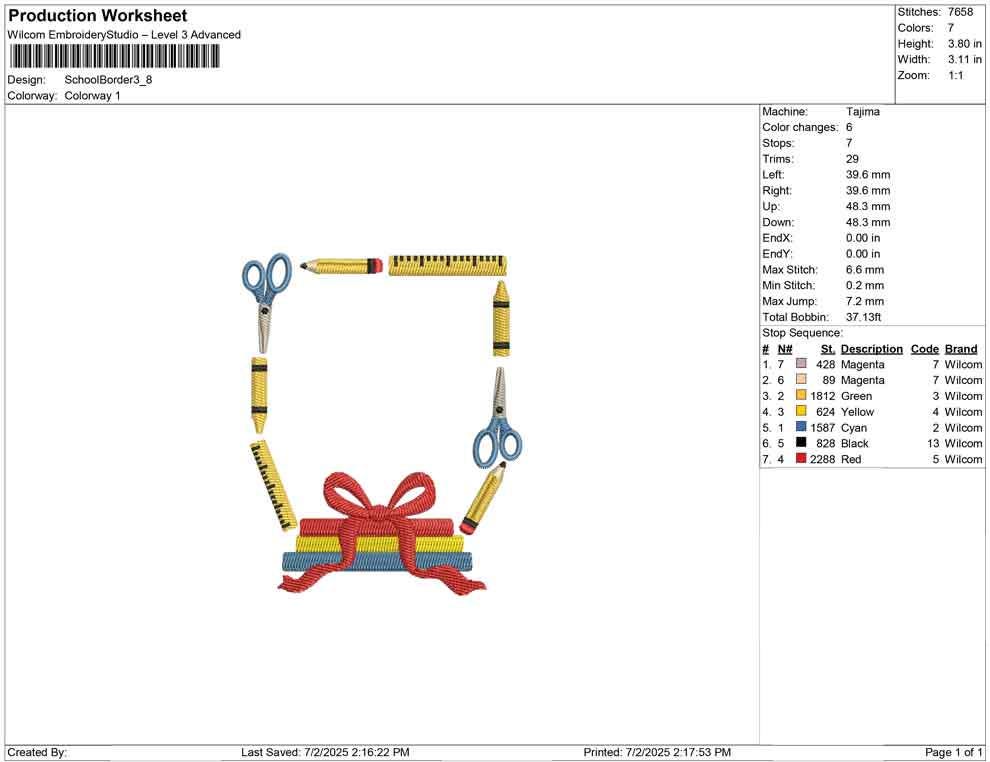
Task: Select the diagonal pencil at bottom-right of border
Action: tap(482, 499)
